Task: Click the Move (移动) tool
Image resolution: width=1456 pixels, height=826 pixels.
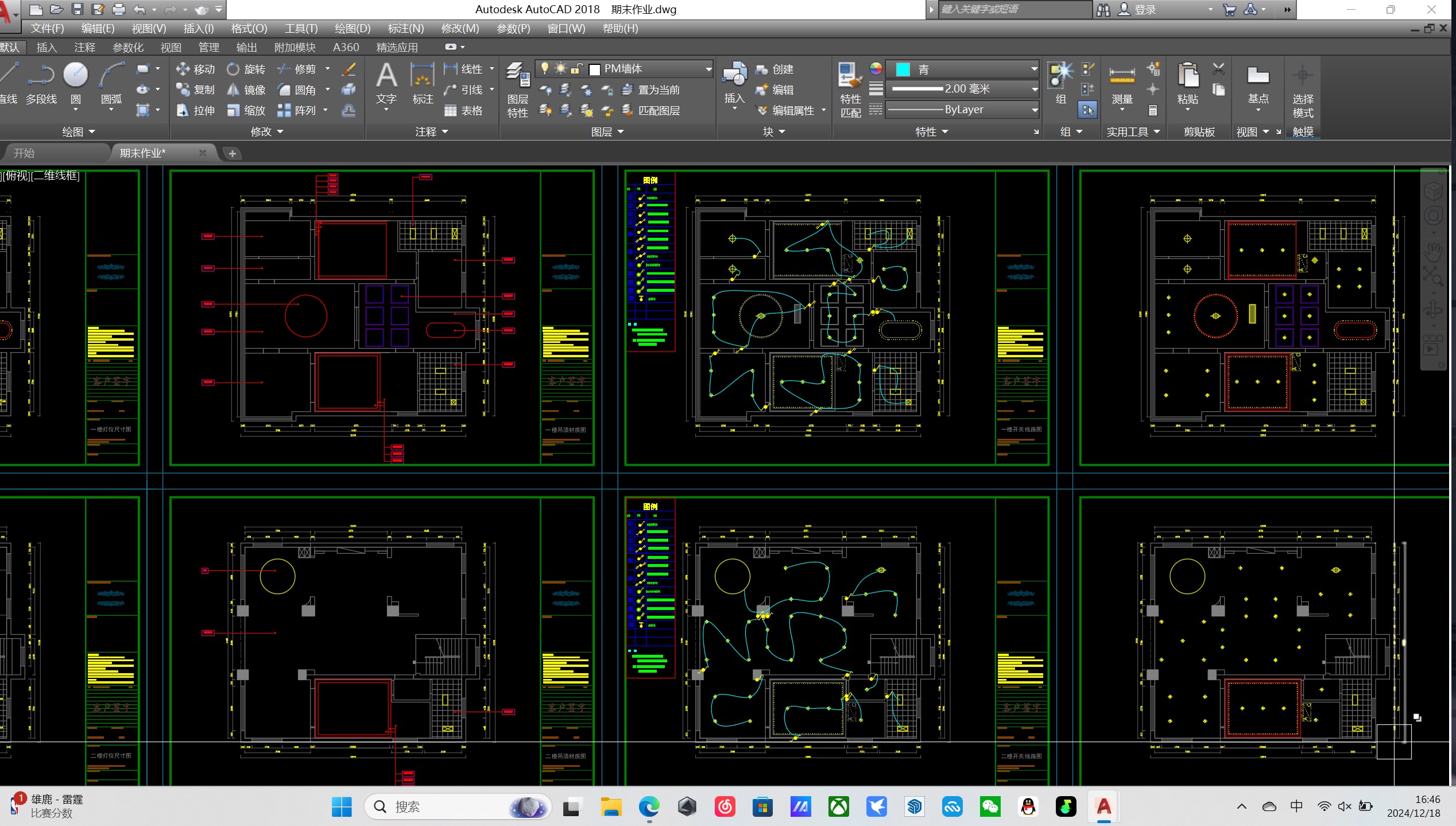Action: (x=195, y=70)
